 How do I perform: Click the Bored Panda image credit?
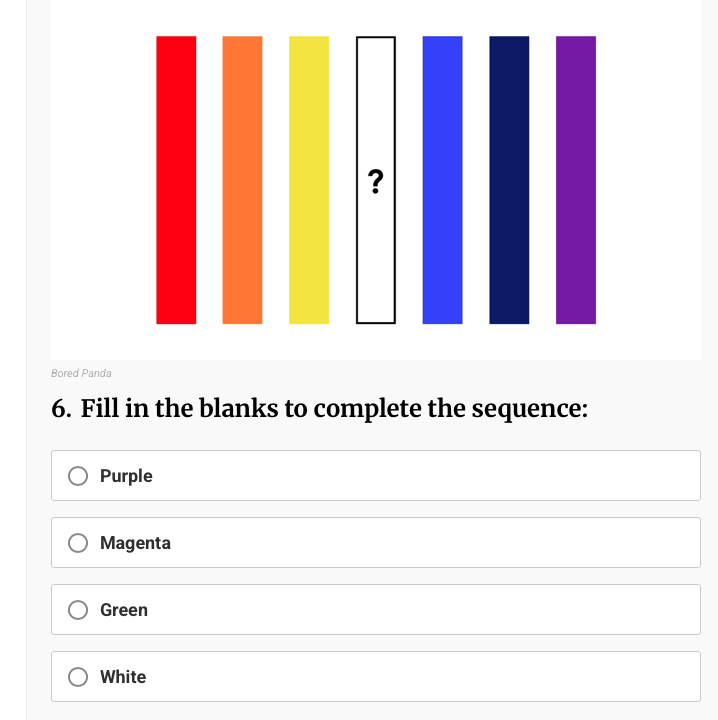(81, 373)
